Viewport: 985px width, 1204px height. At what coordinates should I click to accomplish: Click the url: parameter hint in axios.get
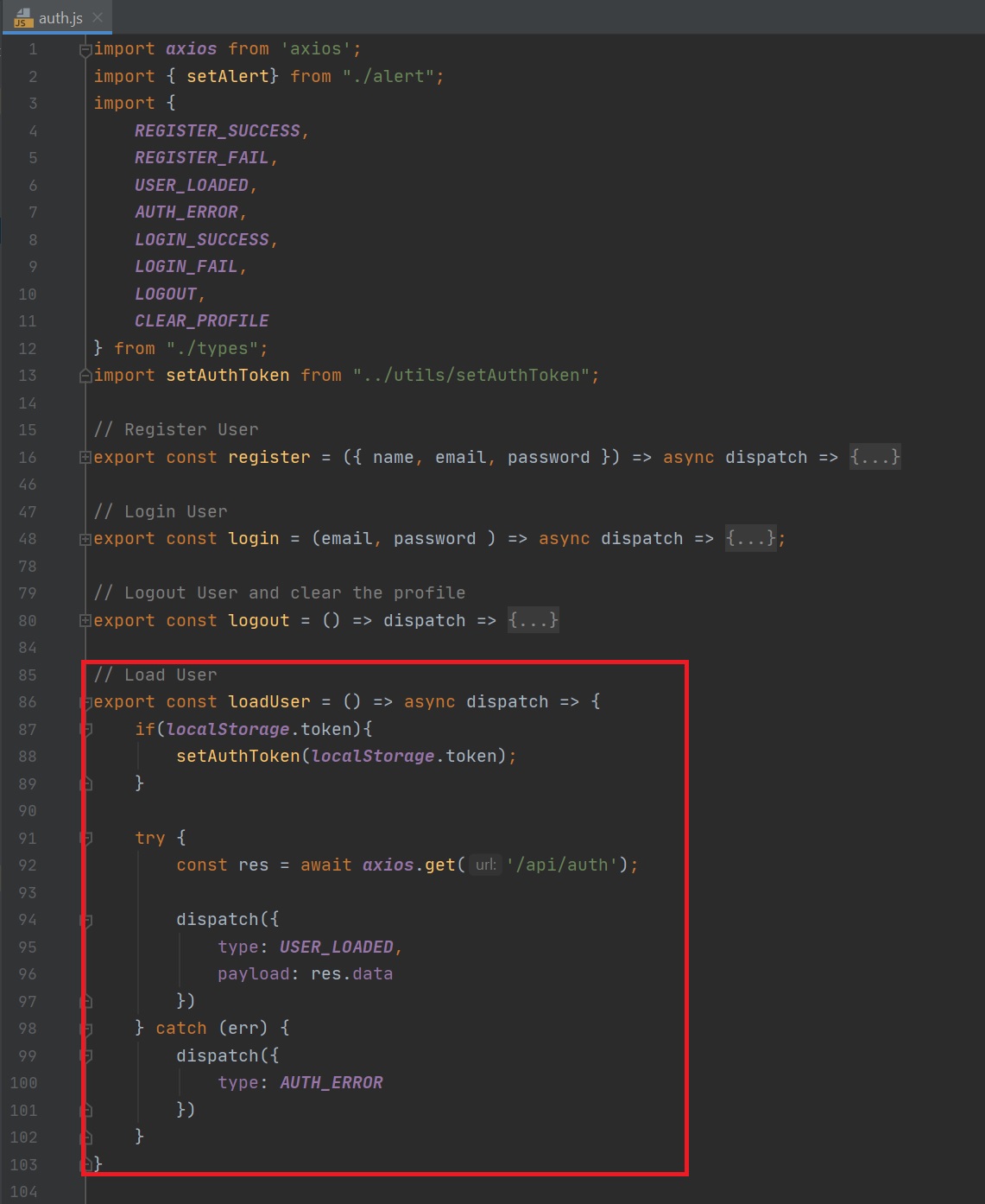point(486,865)
